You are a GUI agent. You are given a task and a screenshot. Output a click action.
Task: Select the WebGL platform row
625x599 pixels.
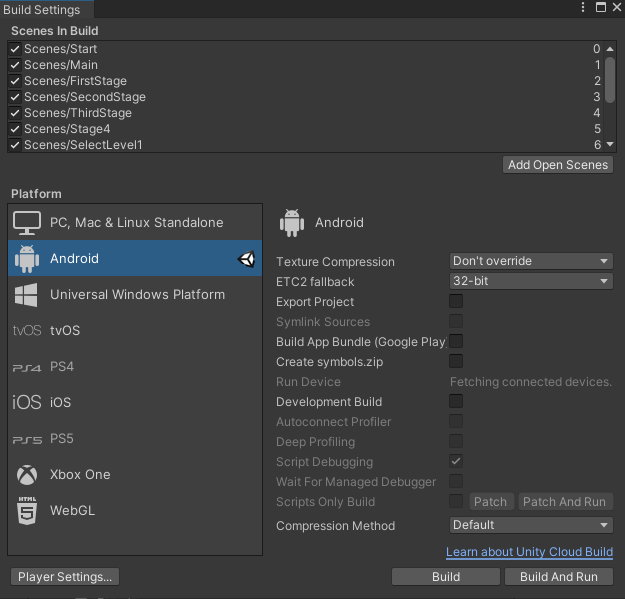[135, 511]
